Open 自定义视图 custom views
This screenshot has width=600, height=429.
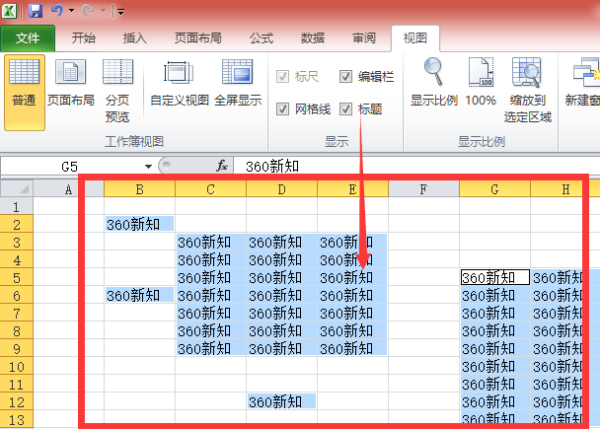(x=179, y=83)
